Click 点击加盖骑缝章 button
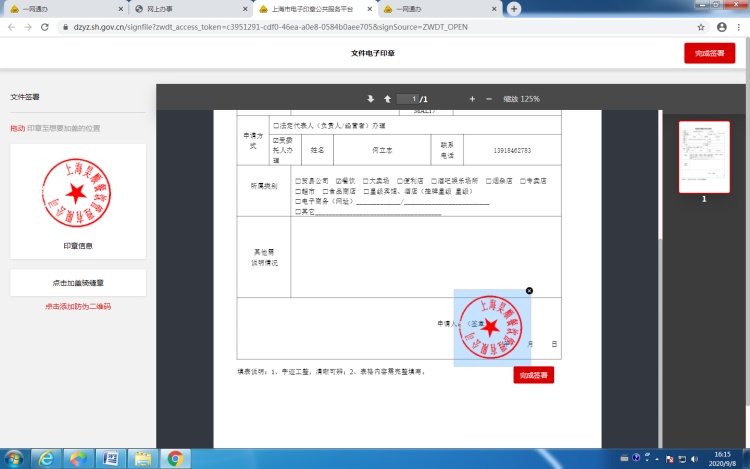Image resolution: width=750 pixels, height=469 pixels. point(78,283)
